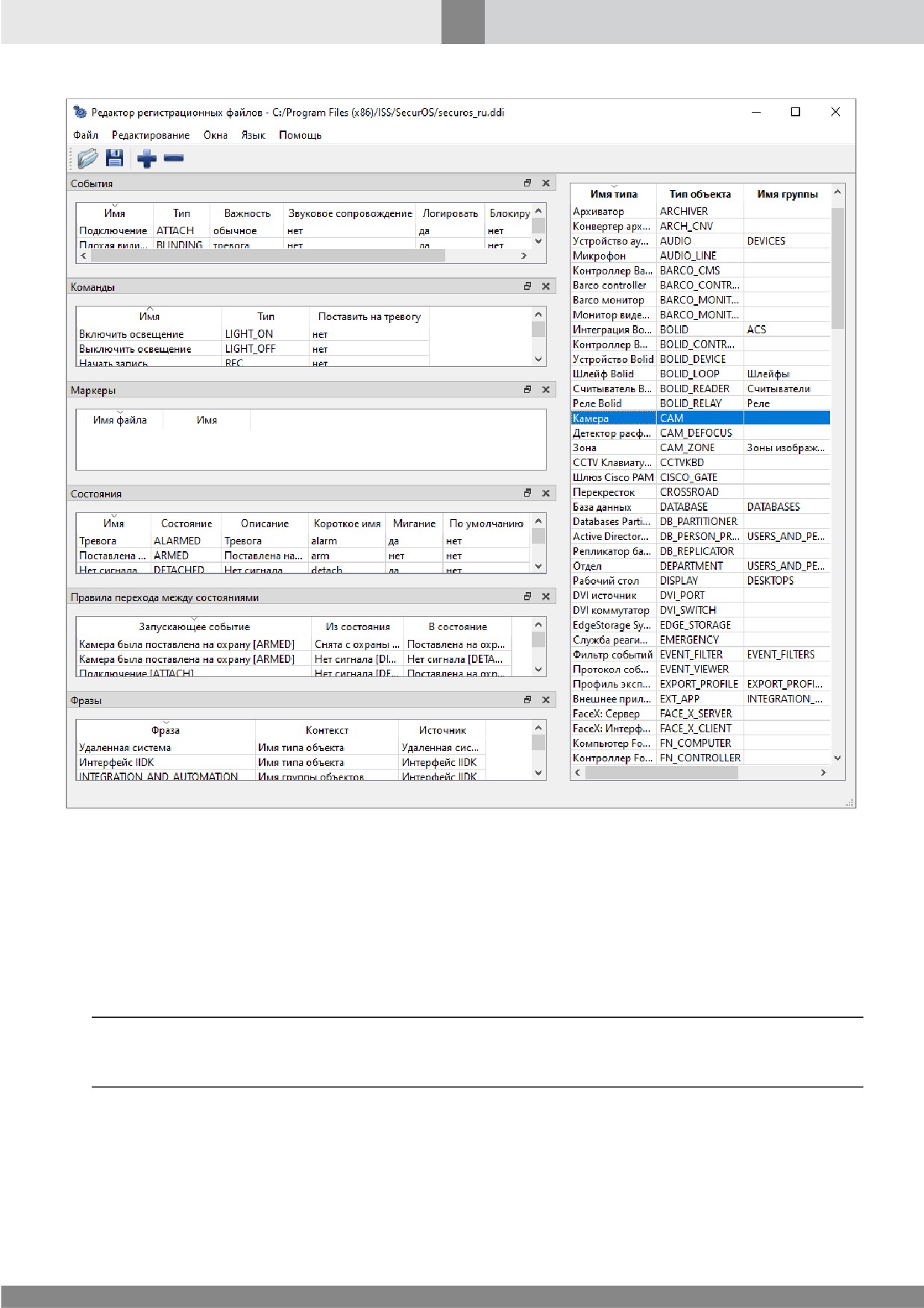Sort phrases by Контекст column header
924x1308 pixels.
click(x=327, y=730)
